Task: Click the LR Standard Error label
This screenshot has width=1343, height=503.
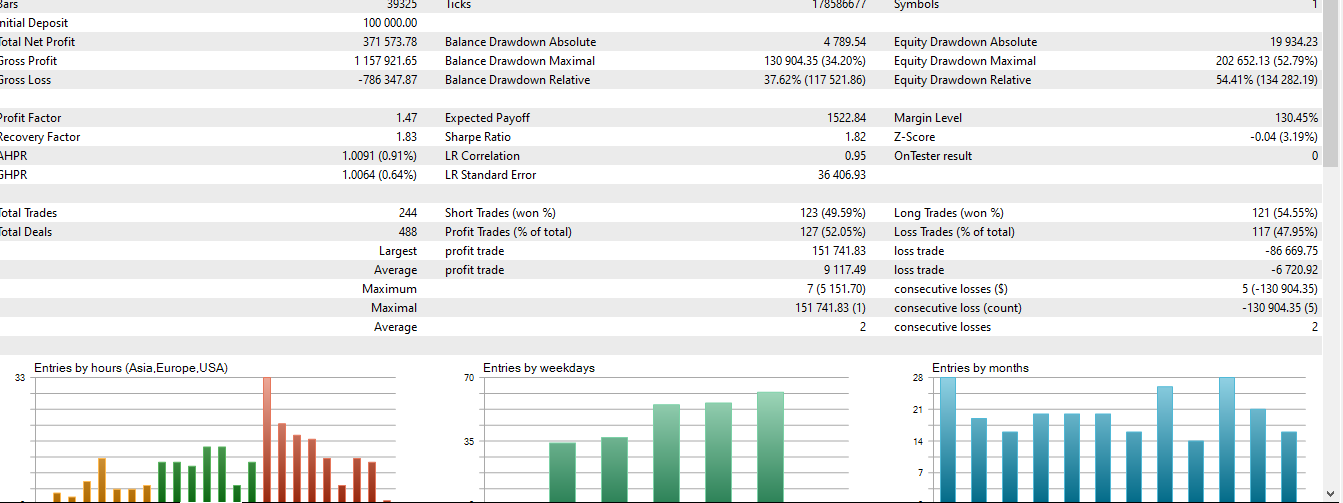Action: [490, 175]
